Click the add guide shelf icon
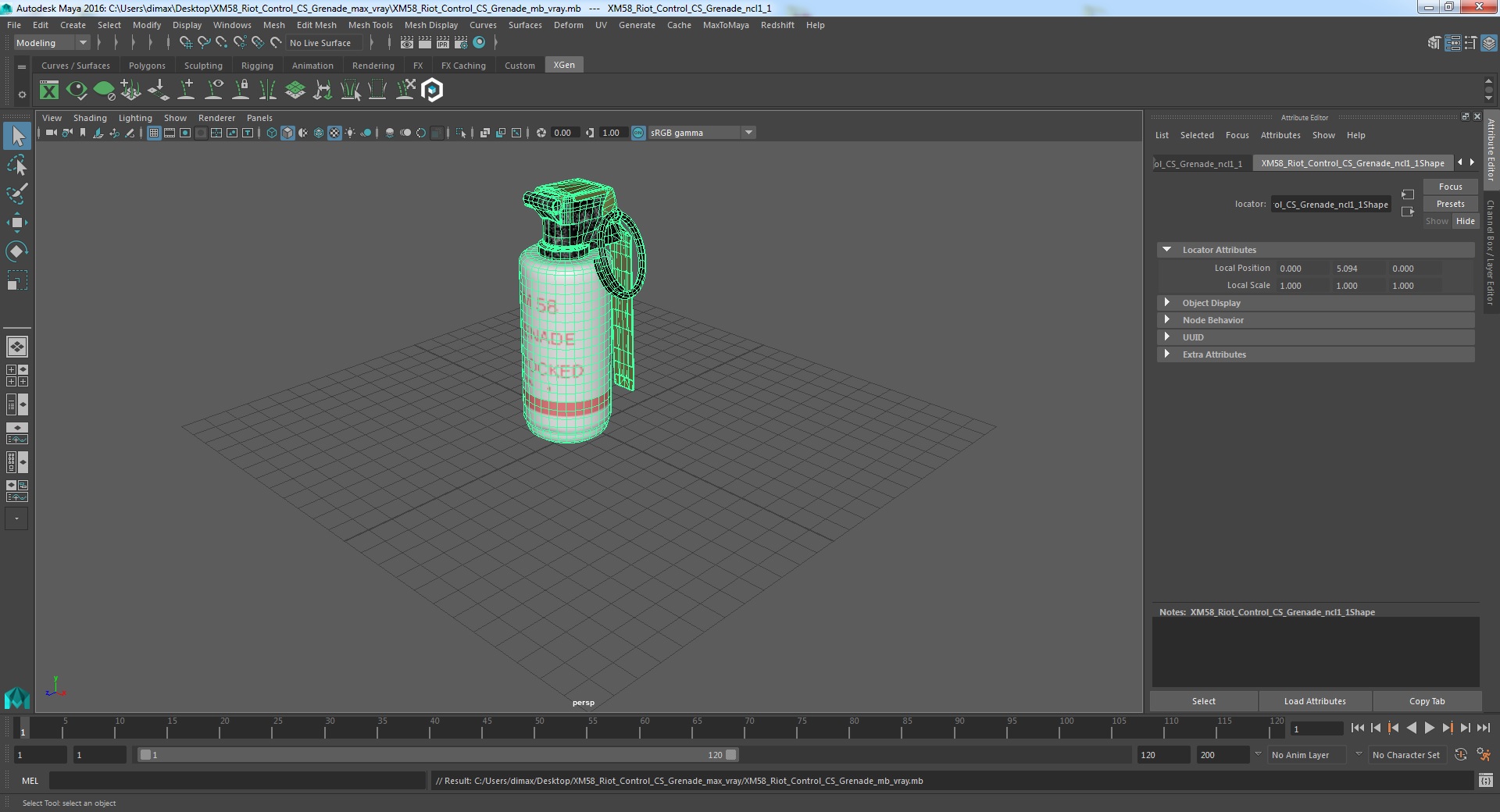Screen dimensions: 1500x812 pyautogui.click(x=186, y=91)
